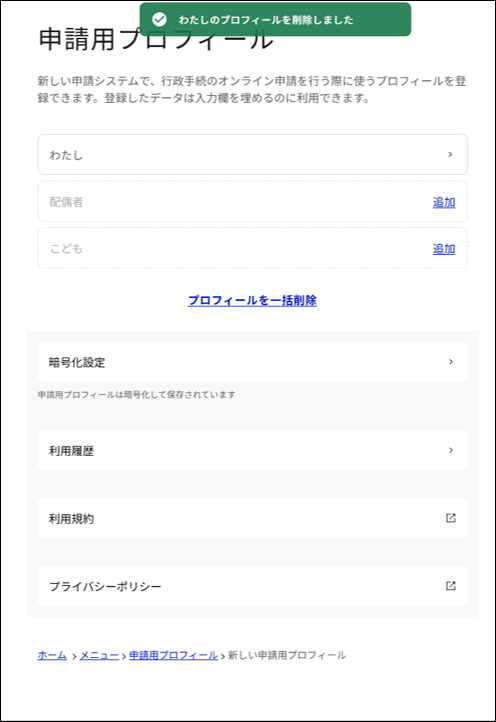Add a こども profile via 追加 link
Screen dimensions: 496x722
pos(444,249)
